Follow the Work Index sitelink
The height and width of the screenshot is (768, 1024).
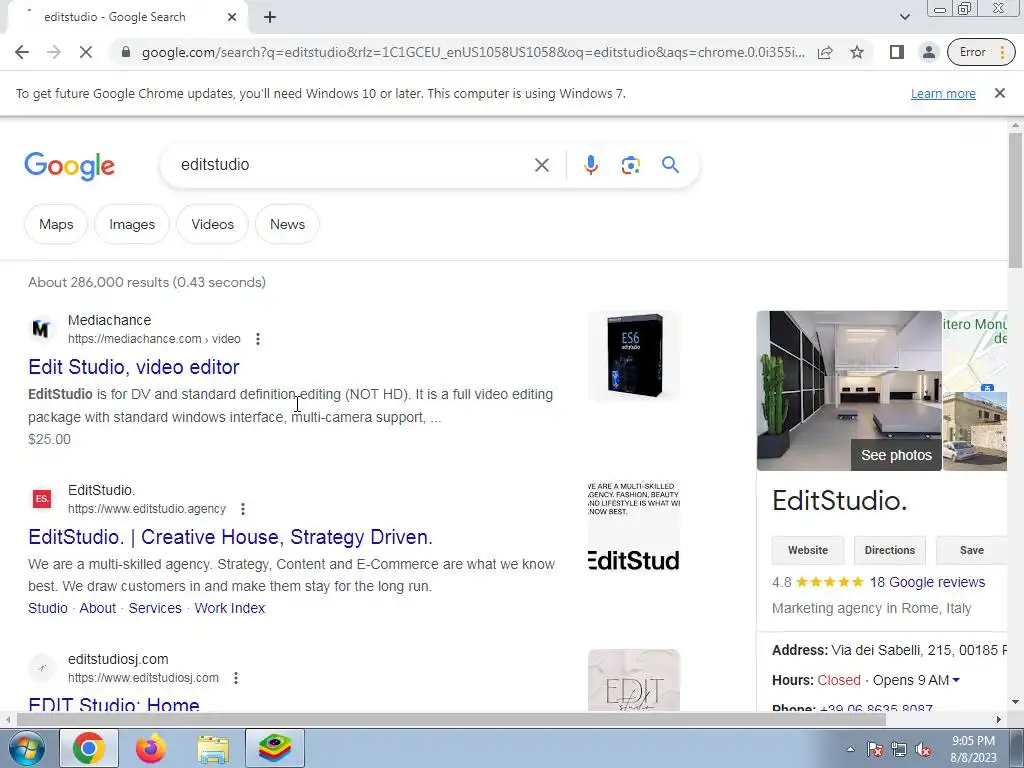click(230, 608)
